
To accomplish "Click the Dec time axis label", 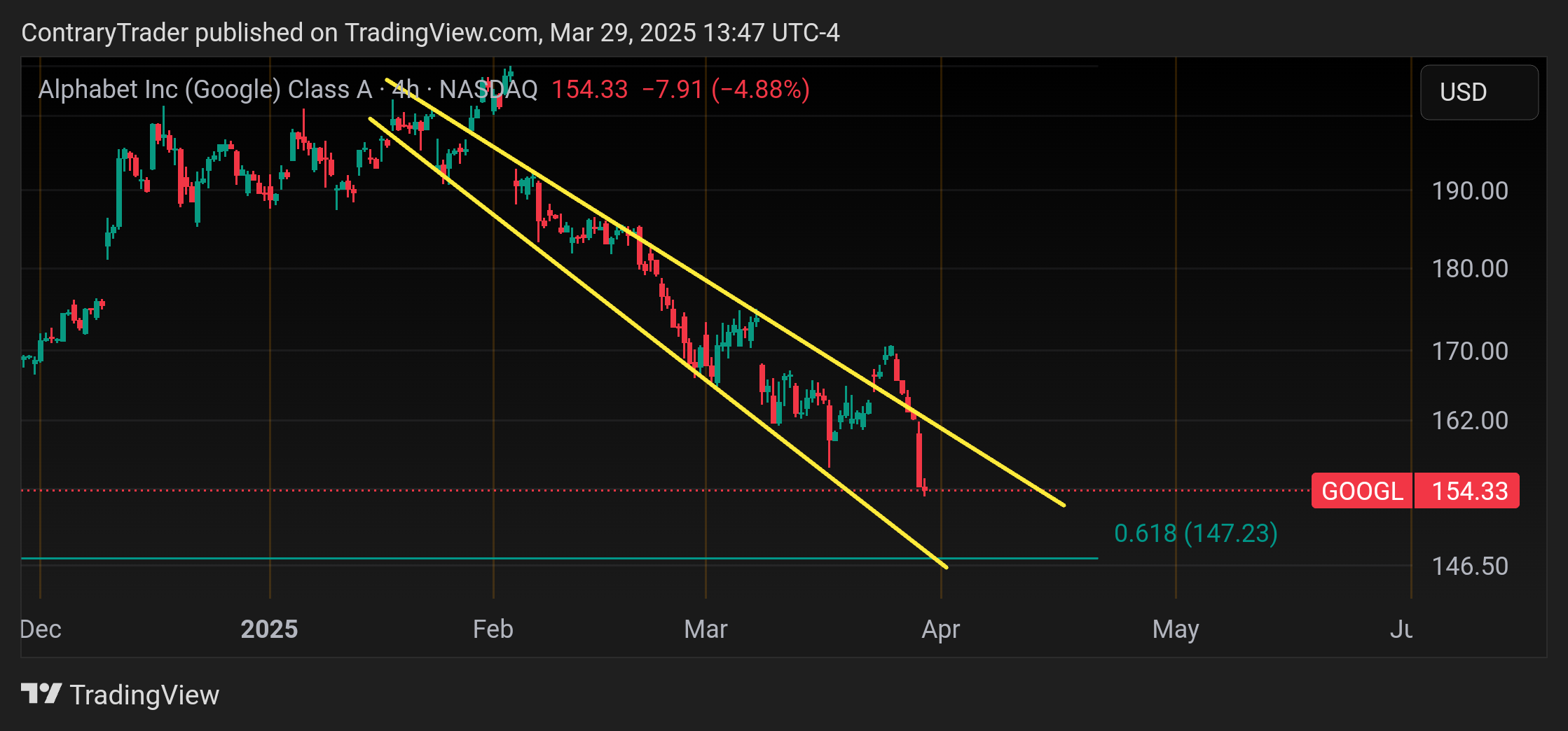I will tap(41, 629).
